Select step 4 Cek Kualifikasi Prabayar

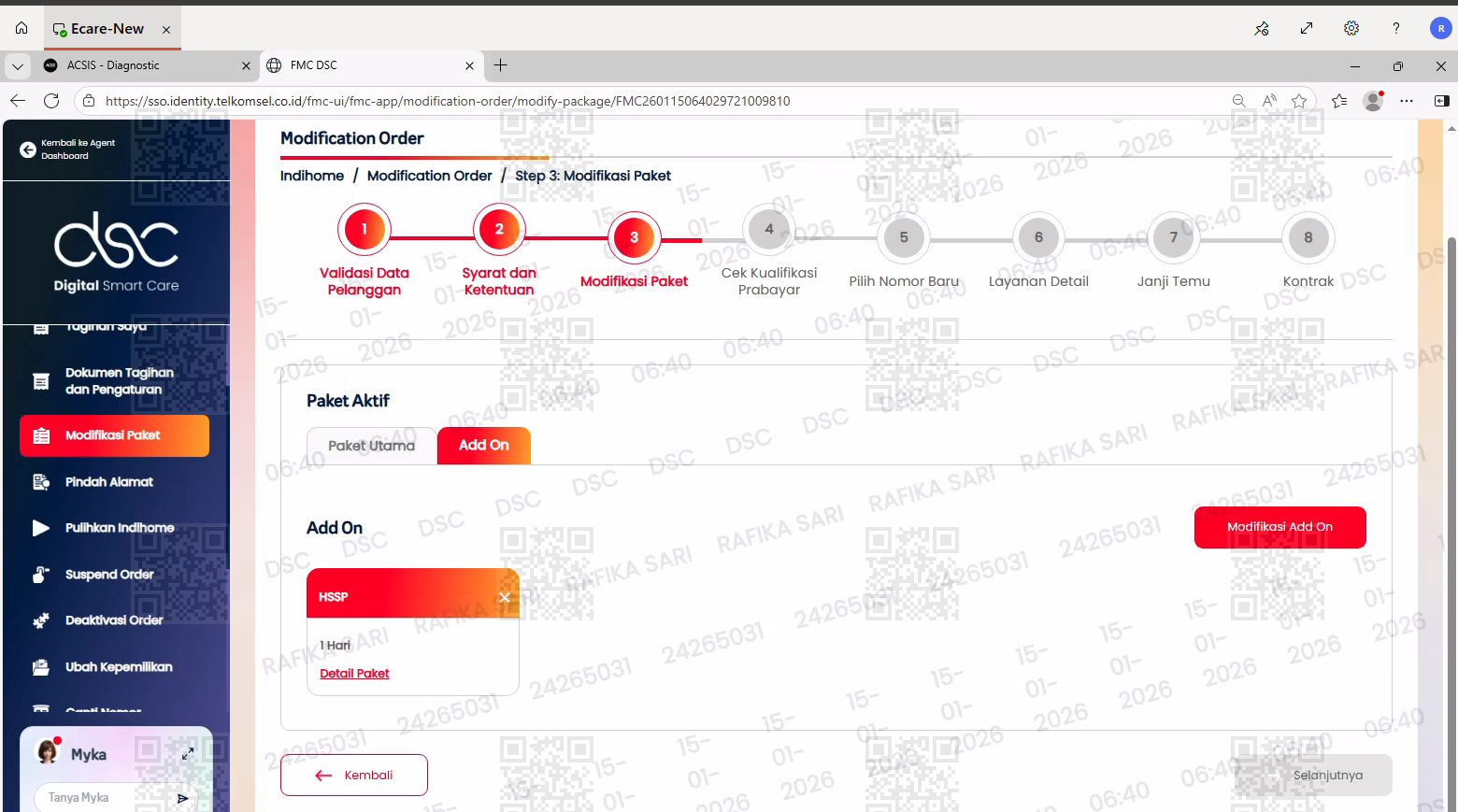point(769,229)
